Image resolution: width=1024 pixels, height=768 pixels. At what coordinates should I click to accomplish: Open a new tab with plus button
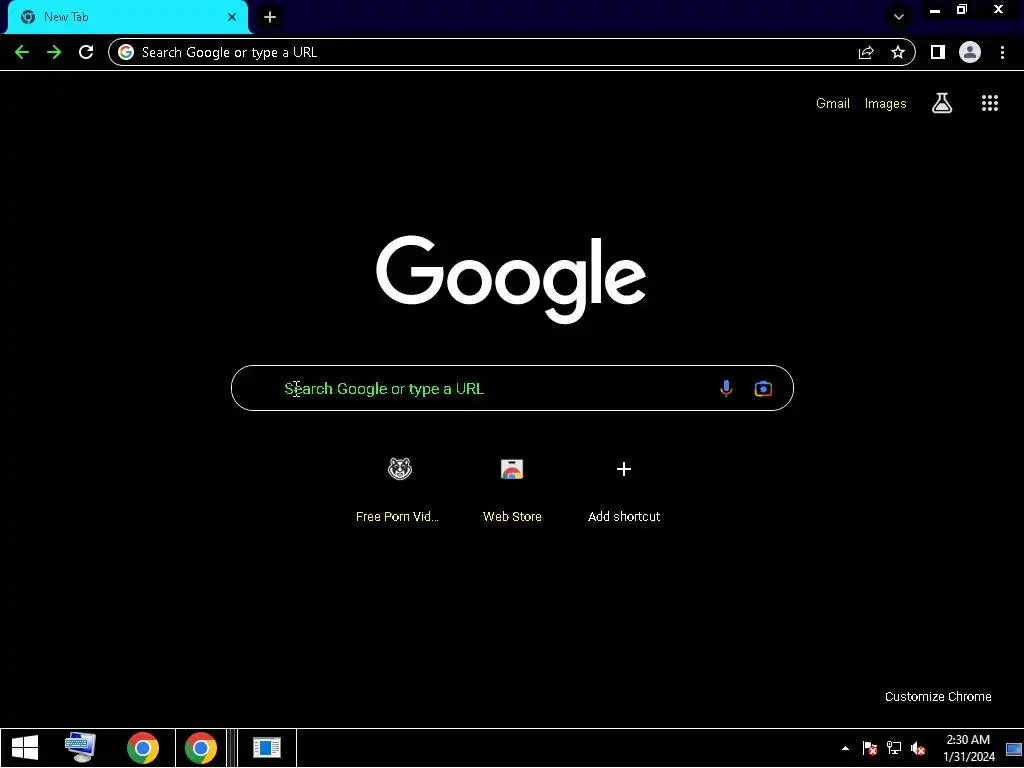(270, 17)
